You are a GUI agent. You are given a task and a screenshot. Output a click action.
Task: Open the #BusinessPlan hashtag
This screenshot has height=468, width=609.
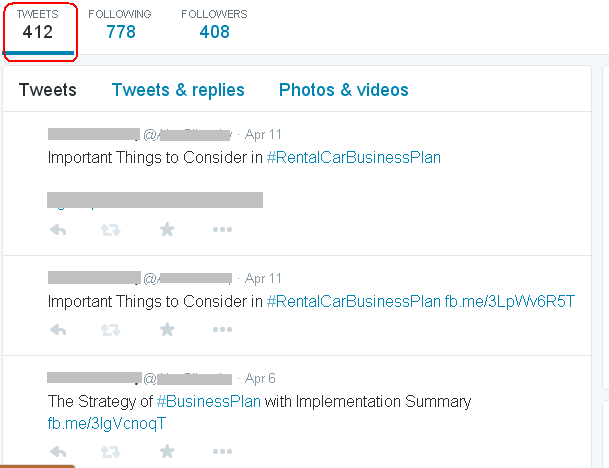tap(208, 402)
